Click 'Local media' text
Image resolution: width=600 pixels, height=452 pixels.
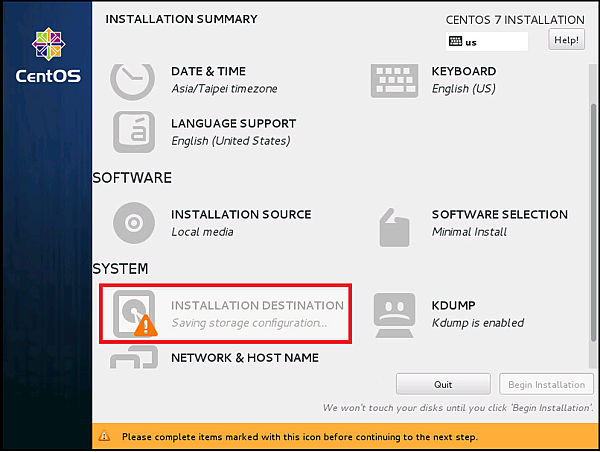point(202,232)
